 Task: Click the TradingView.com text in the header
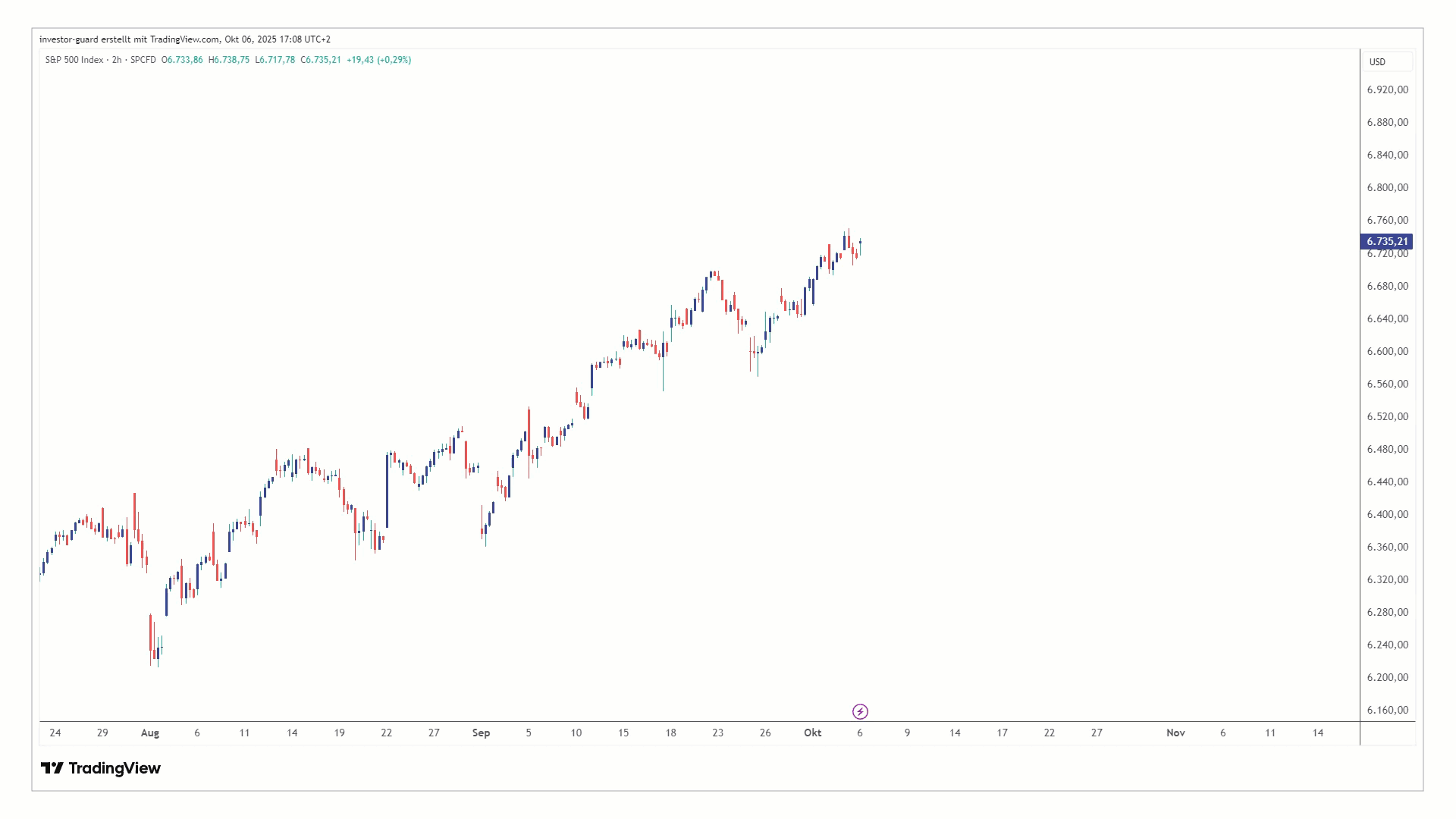click(185, 39)
